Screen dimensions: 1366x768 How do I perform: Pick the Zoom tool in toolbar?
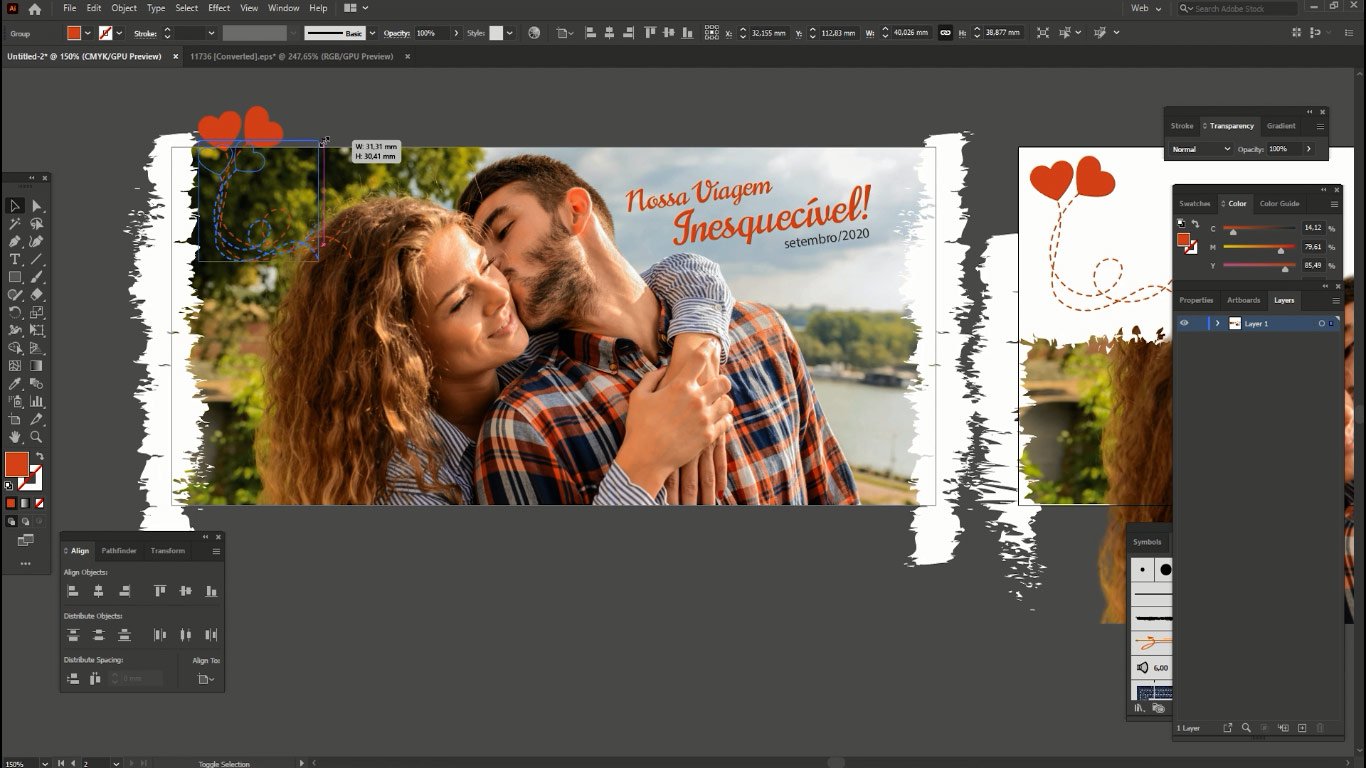37,437
